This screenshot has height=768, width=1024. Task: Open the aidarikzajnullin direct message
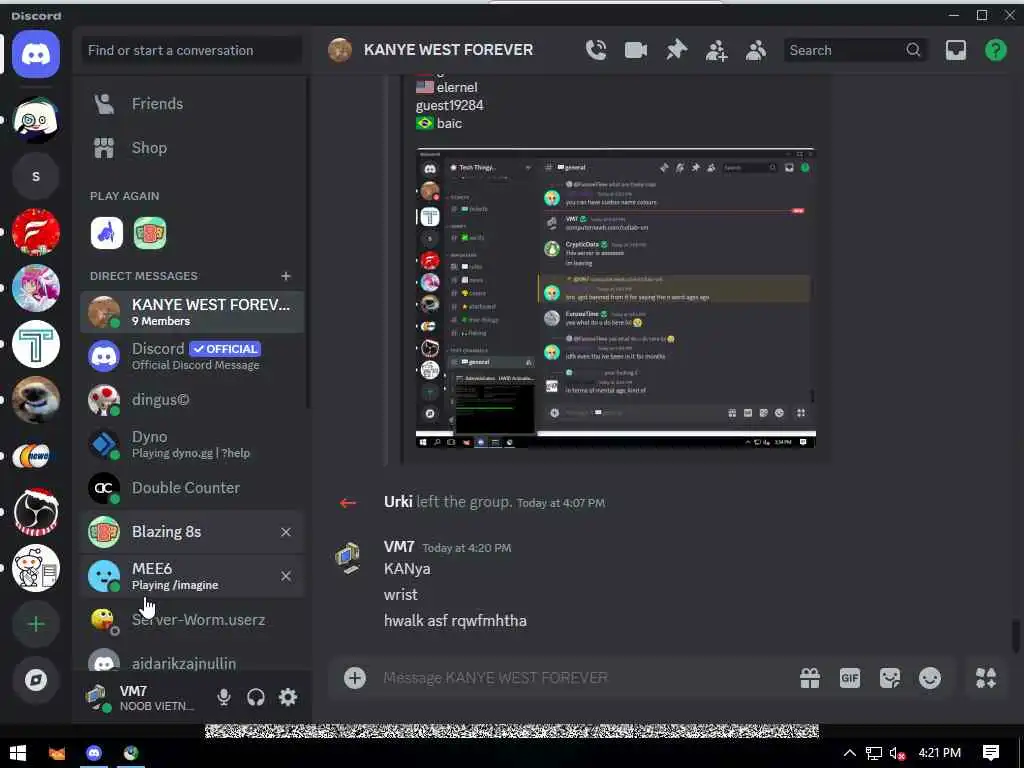(193, 660)
